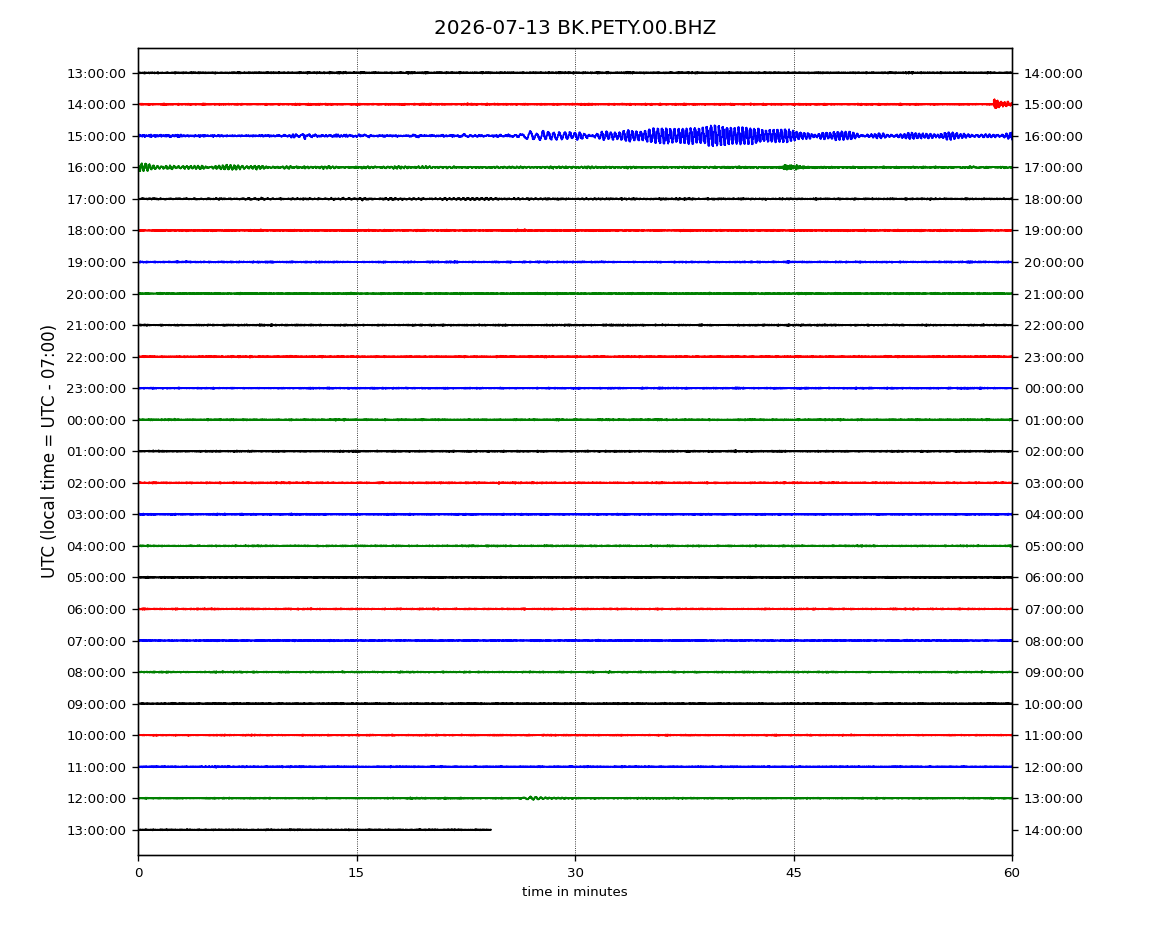
Task: Click the 13:00:00 left axis label at top
Action: [96, 73]
